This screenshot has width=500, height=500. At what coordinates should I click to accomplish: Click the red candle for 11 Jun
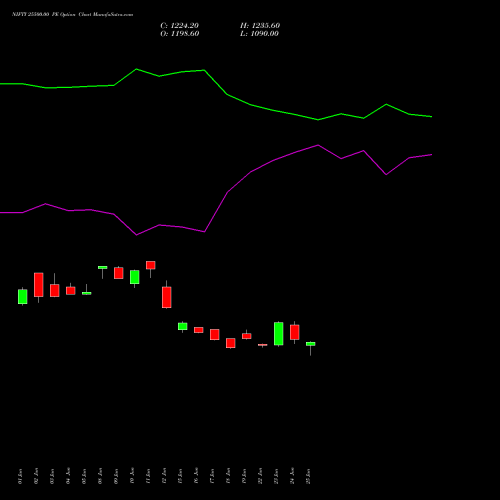[151, 265]
